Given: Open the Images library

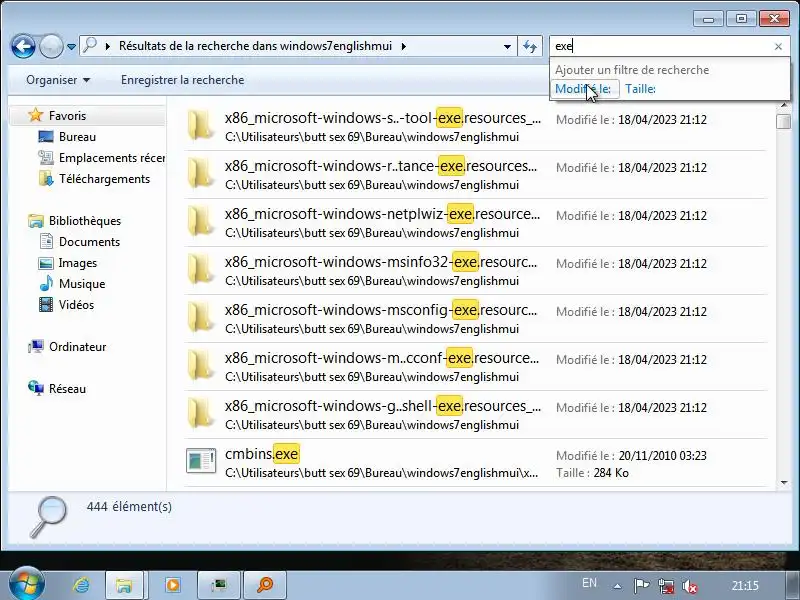Looking at the screenshot, I should tap(78, 263).
